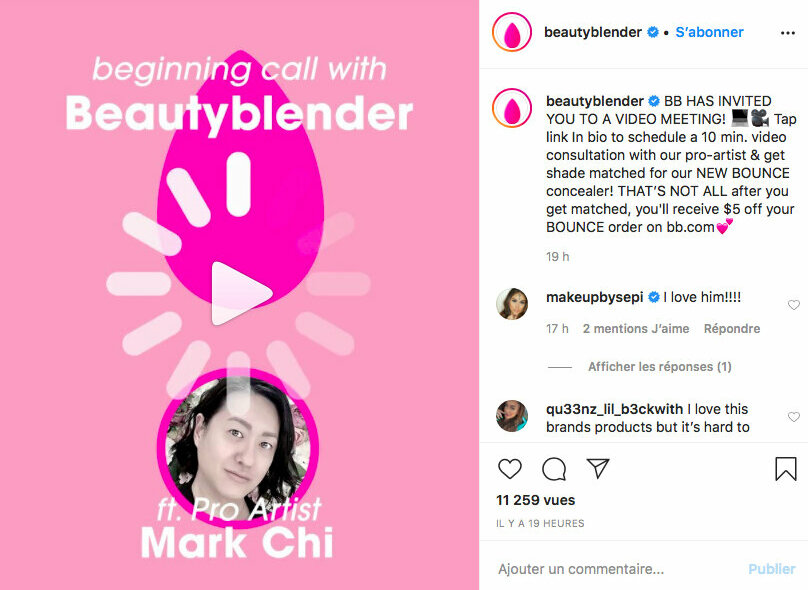Open the comment bubble icon
Viewport: 808px width, 590px height.
(x=554, y=469)
